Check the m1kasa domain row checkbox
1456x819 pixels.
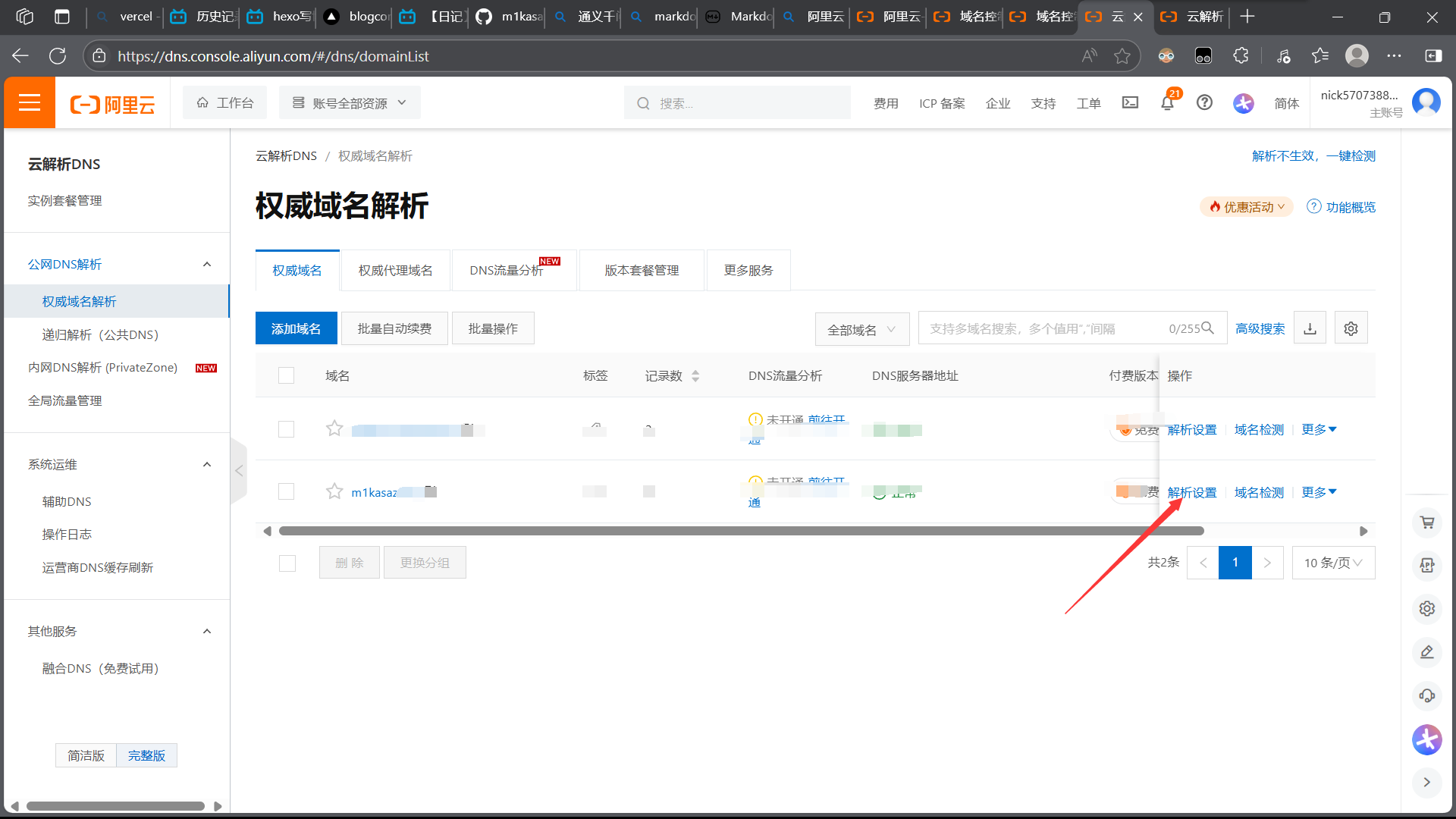pyautogui.click(x=286, y=491)
